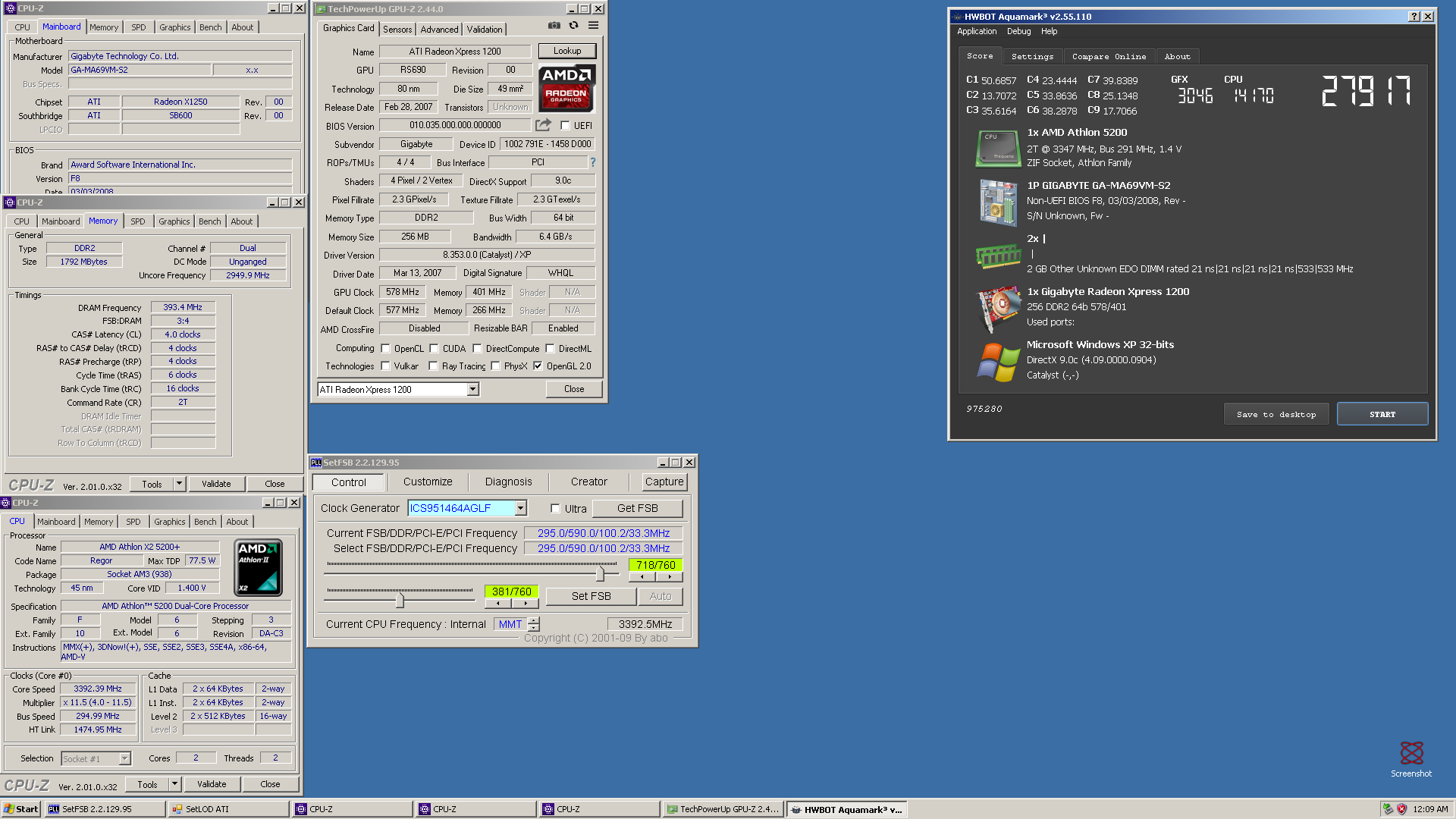
Task: Open Compare Online tab in Aquamark
Action: point(1109,57)
